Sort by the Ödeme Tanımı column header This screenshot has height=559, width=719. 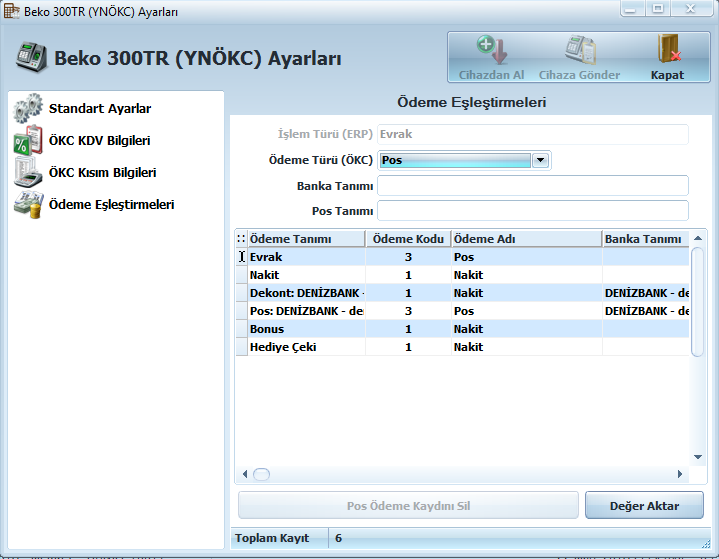306,239
